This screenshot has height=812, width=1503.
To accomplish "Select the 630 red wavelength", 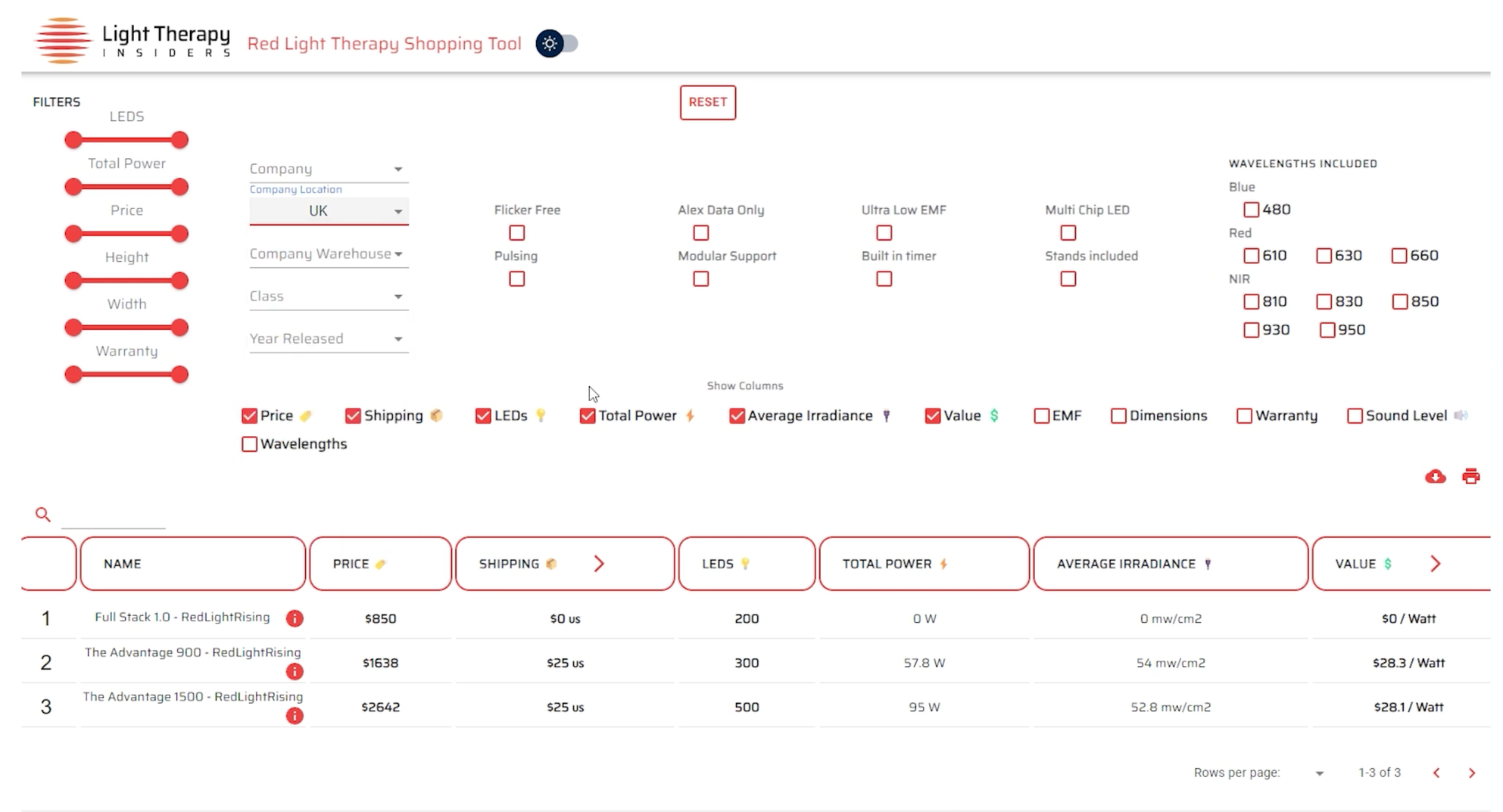I will [x=1324, y=256].
